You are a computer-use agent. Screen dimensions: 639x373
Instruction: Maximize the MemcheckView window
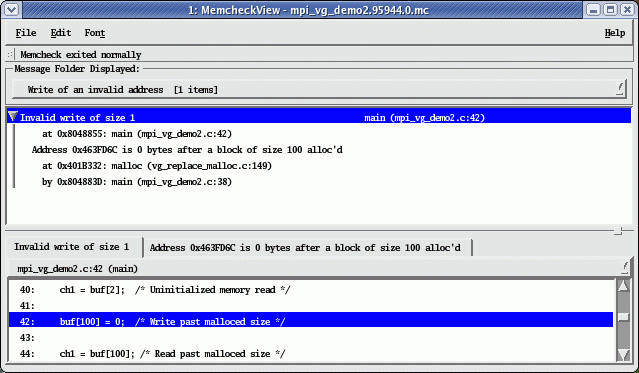(610, 9)
